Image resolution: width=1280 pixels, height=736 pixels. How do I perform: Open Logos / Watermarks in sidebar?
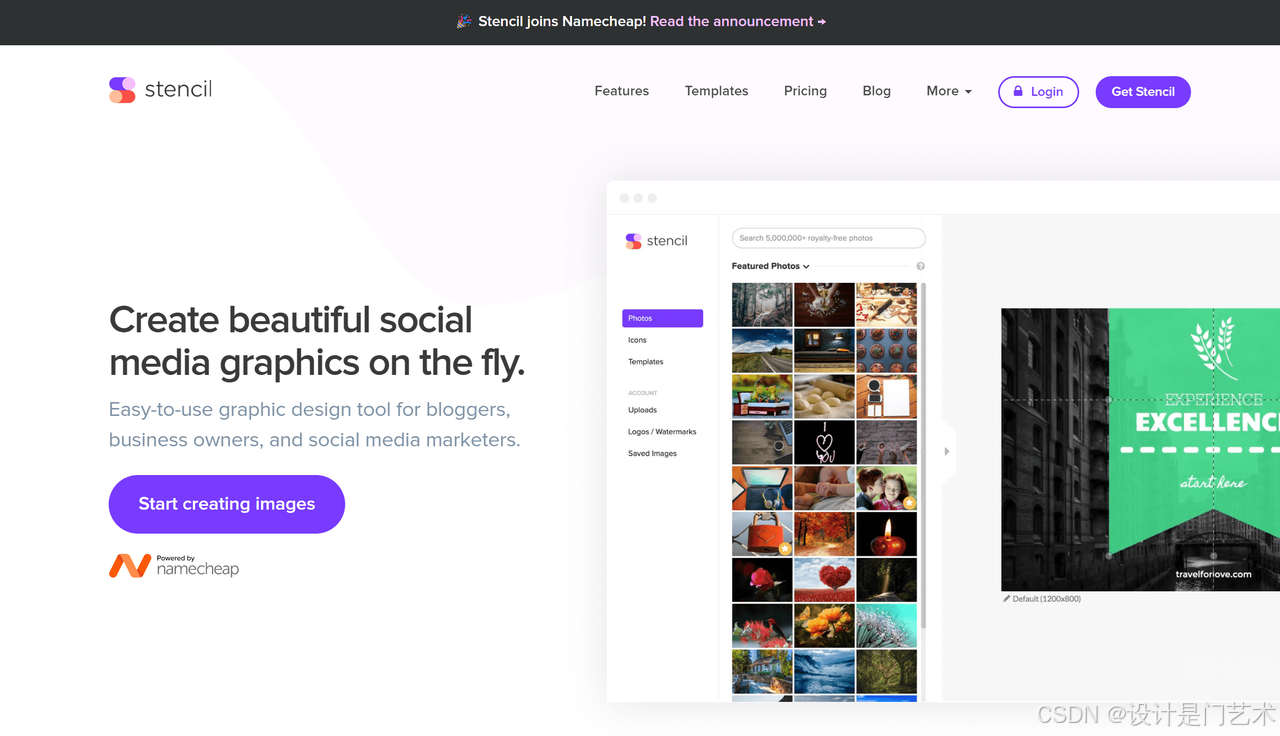coord(662,432)
